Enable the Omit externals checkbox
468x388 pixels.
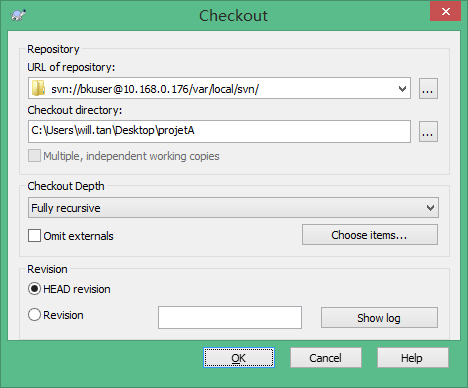pos(34,235)
